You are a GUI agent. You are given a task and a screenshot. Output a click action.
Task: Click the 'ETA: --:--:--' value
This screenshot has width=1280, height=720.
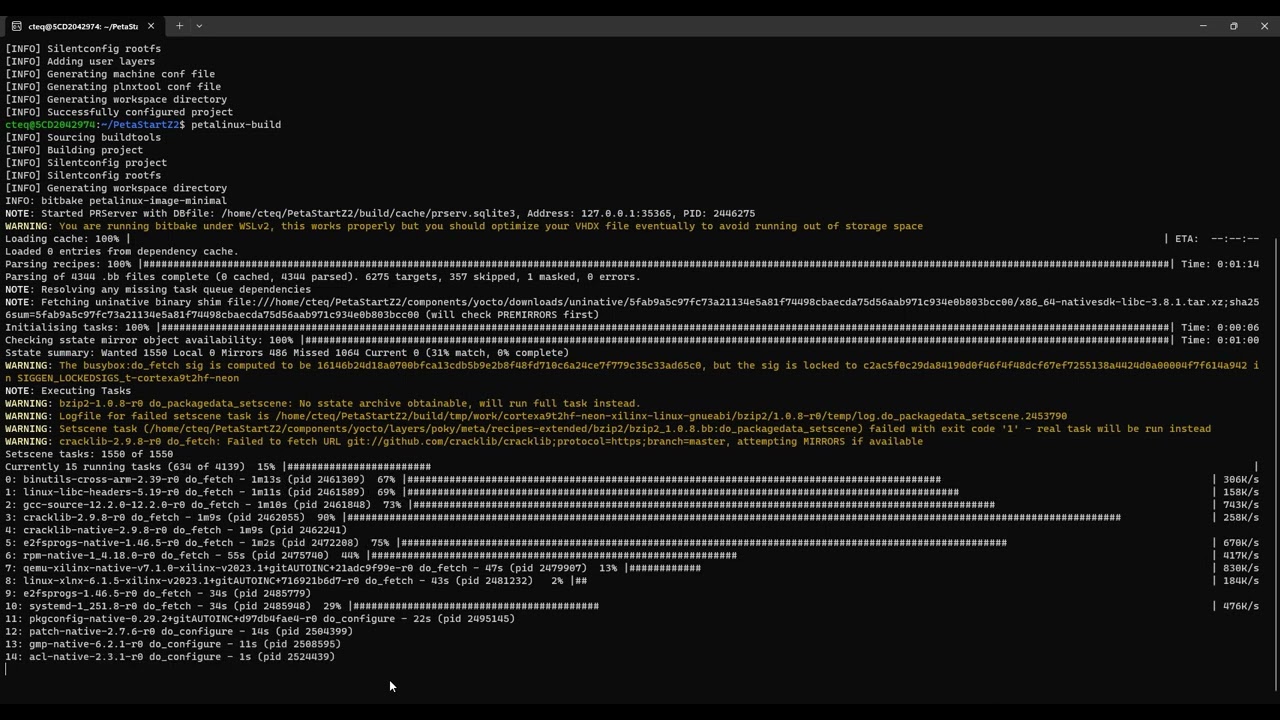(x=1217, y=239)
